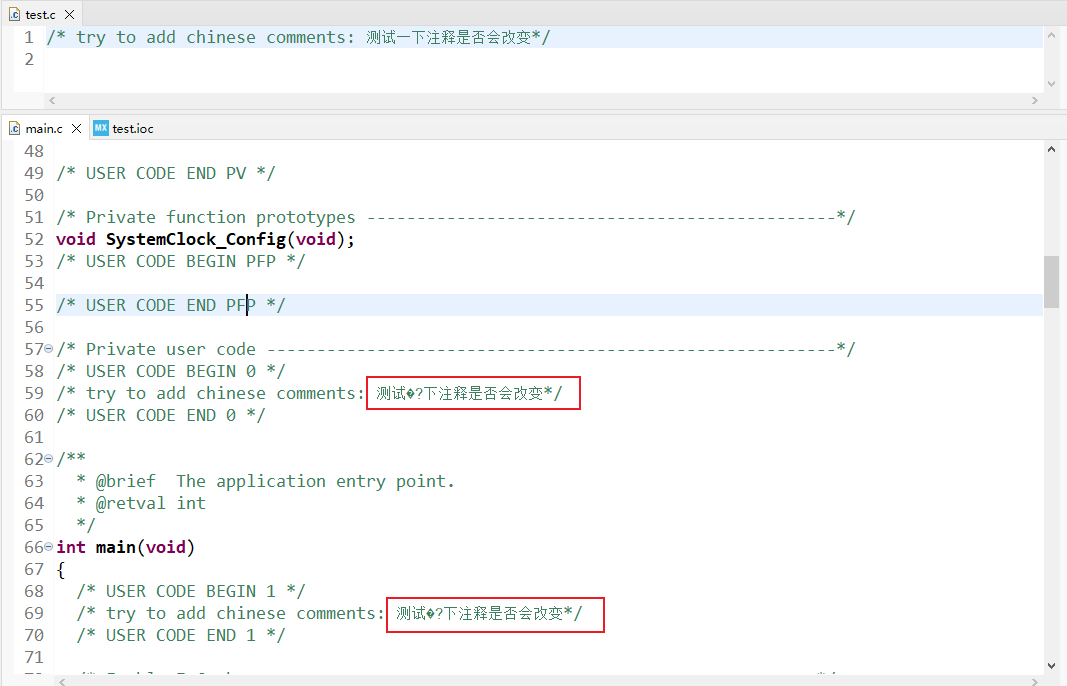Click line number 1 in test.c editor

click(x=27, y=36)
